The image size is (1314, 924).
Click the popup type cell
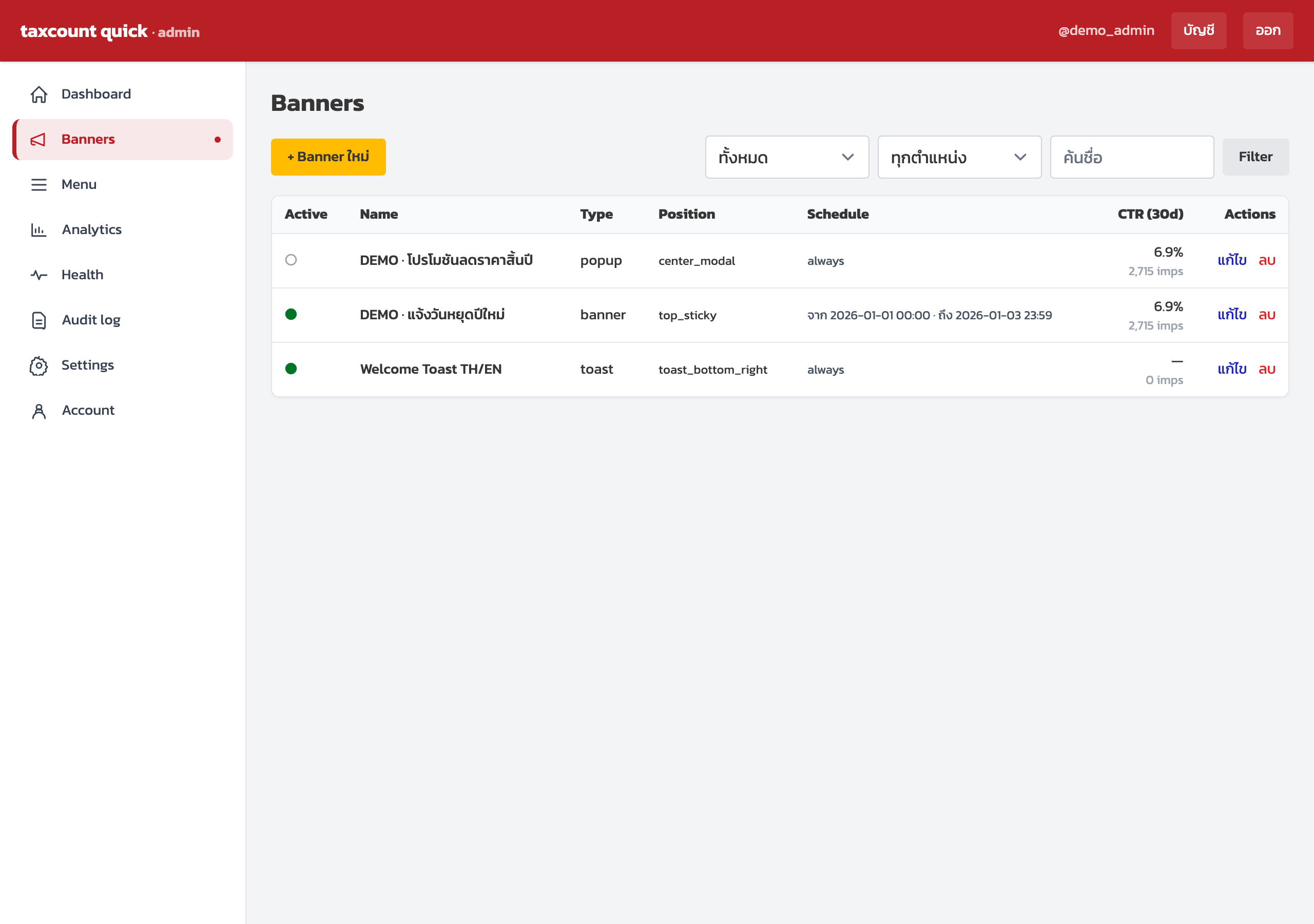(601, 261)
